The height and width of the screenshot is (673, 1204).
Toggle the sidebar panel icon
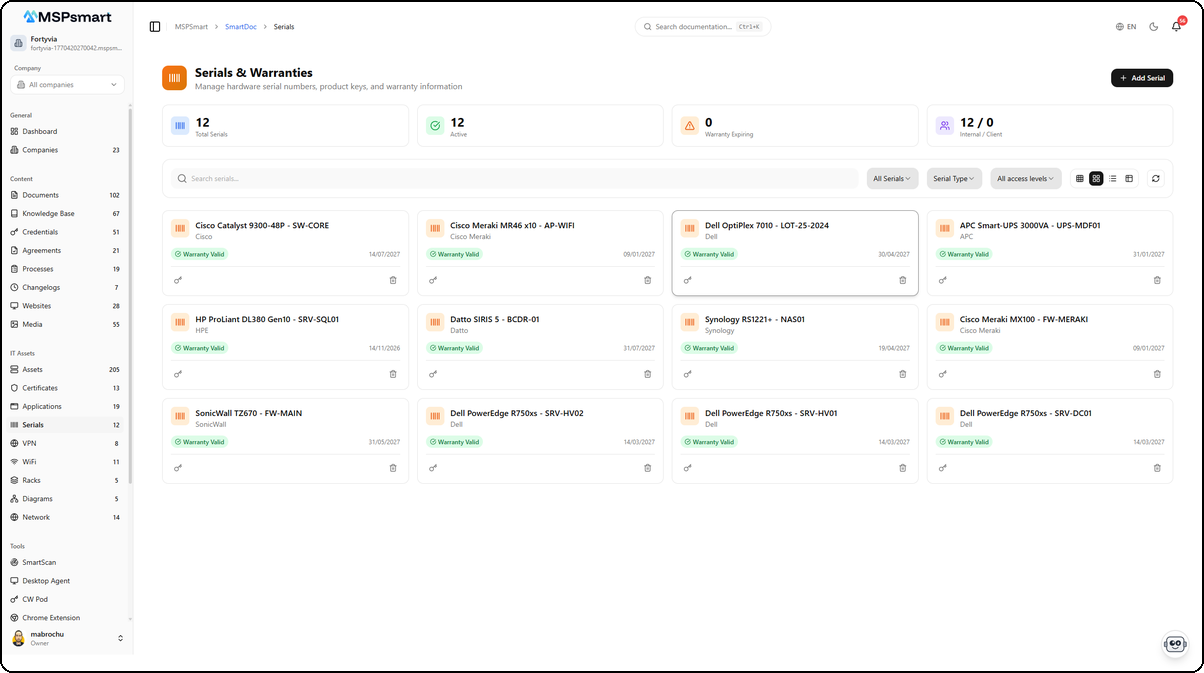coord(155,27)
